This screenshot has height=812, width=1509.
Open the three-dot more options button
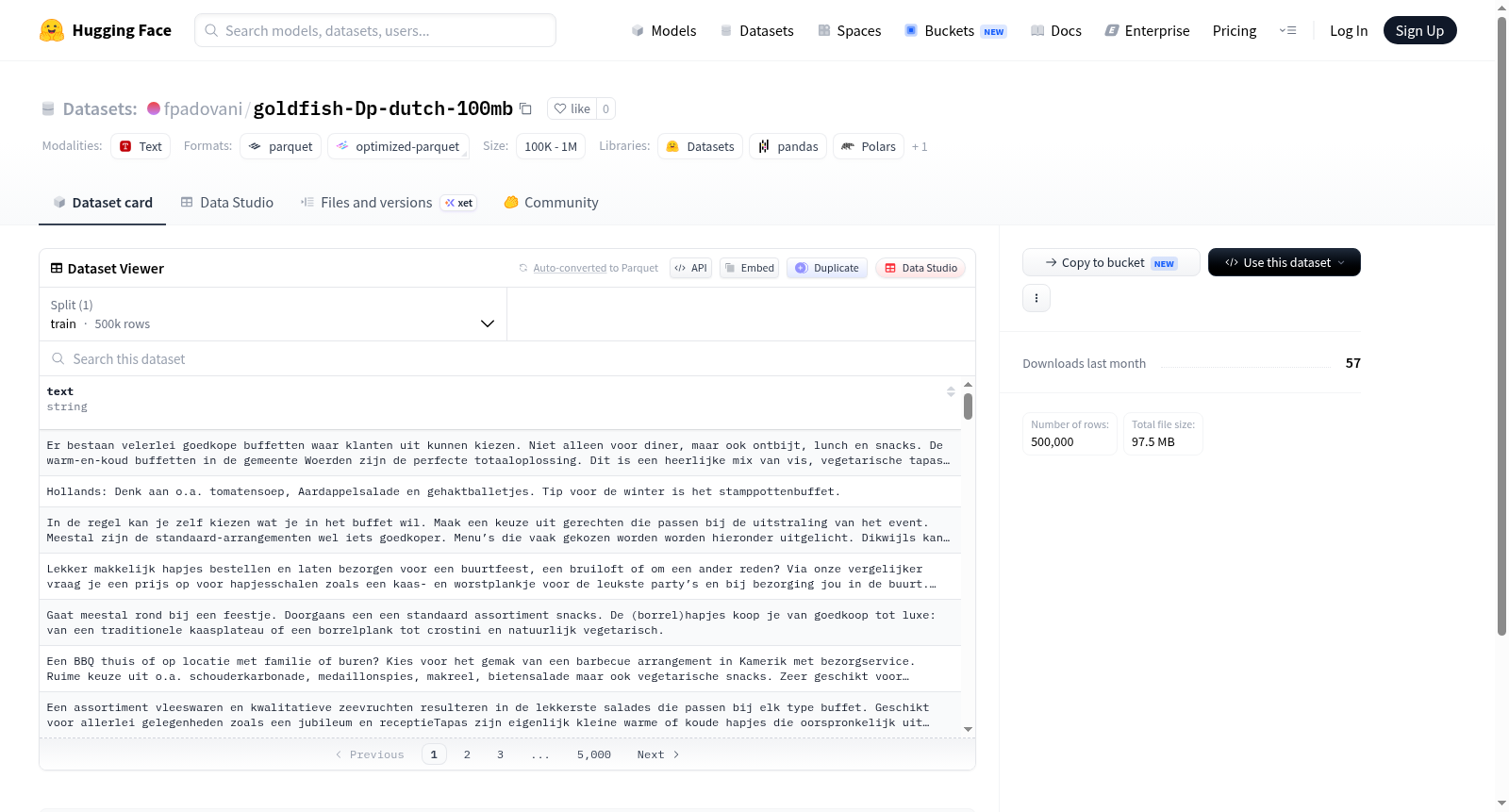(1036, 298)
